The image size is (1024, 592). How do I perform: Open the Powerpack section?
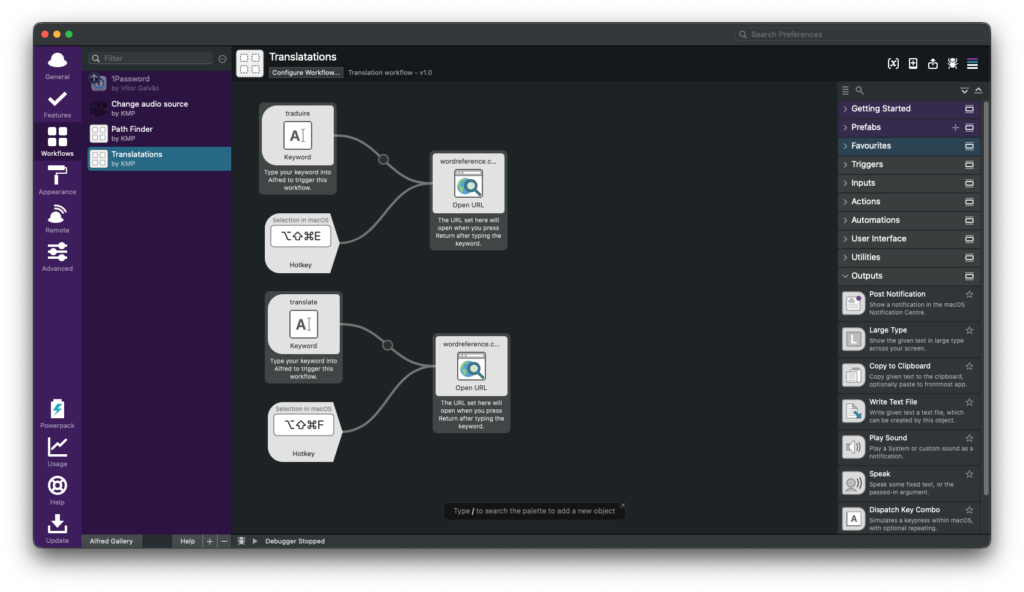(x=57, y=414)
